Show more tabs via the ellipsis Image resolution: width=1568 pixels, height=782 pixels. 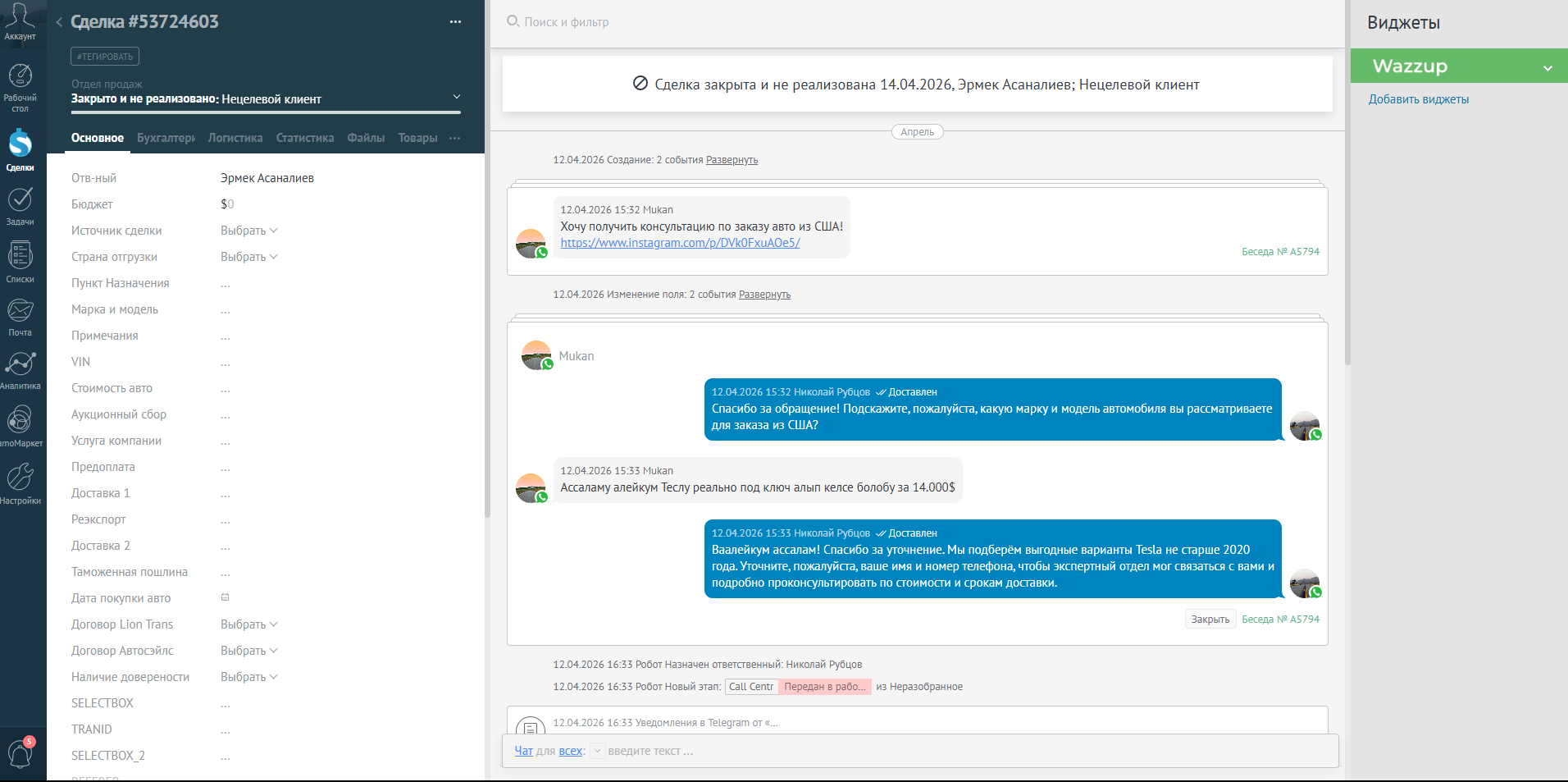pos(455,138)
